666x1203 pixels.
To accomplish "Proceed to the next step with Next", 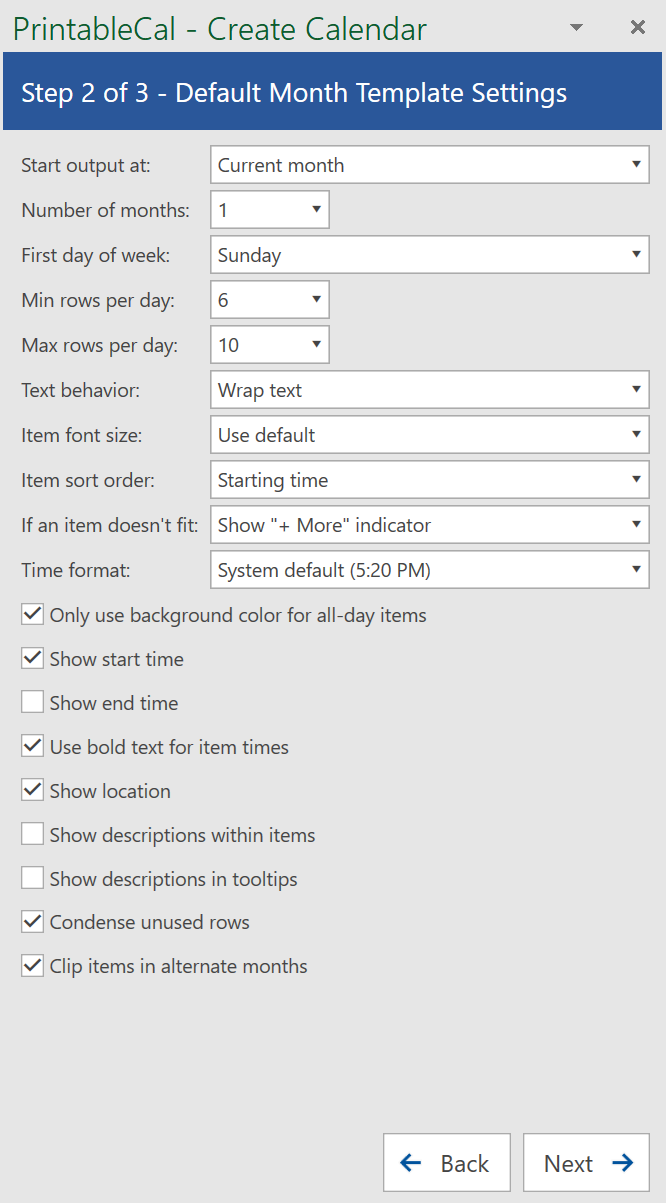I will [x=587, y=1163].
